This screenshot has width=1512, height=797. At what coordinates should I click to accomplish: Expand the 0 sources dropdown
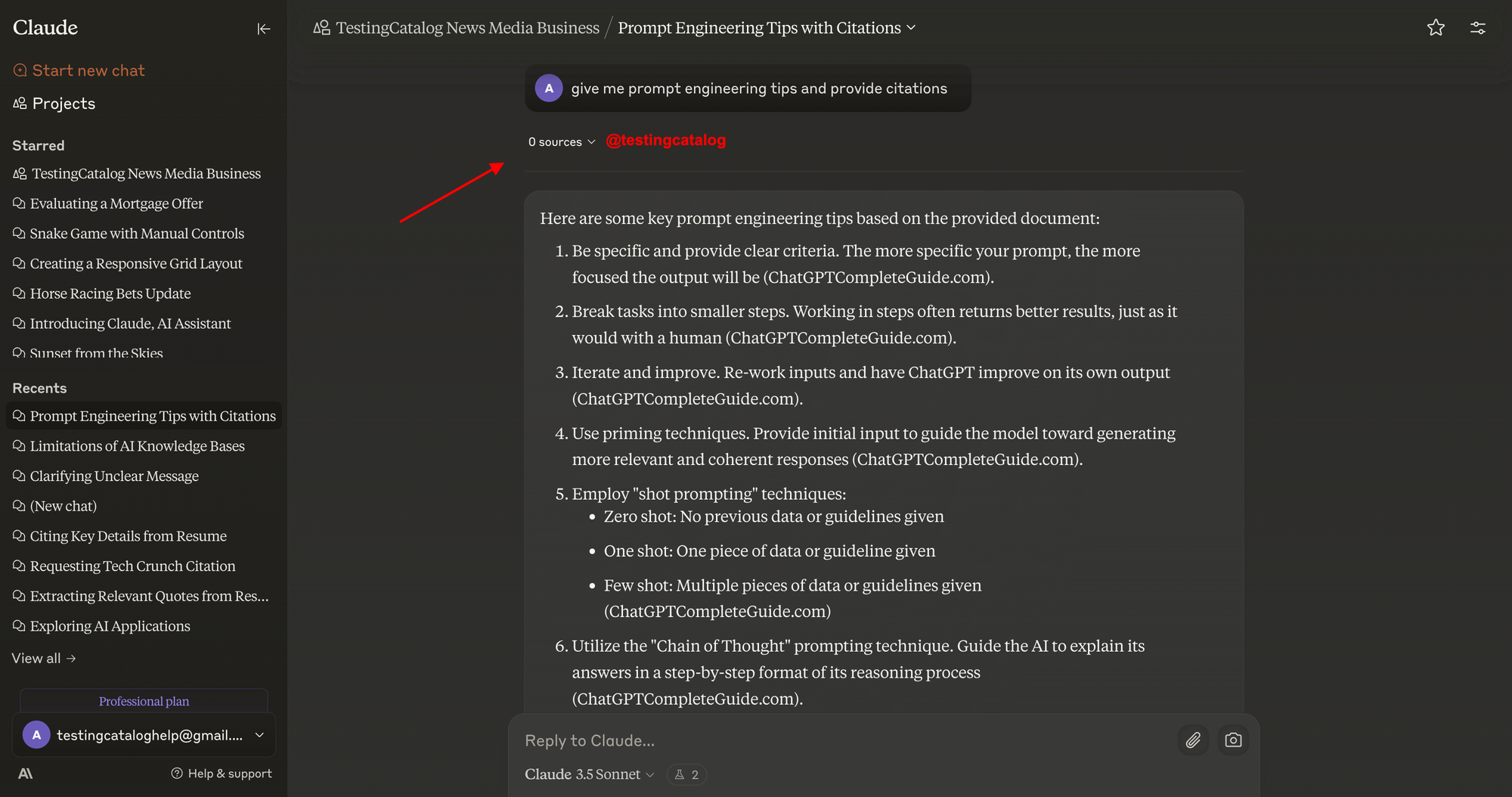tap(562, 142)
